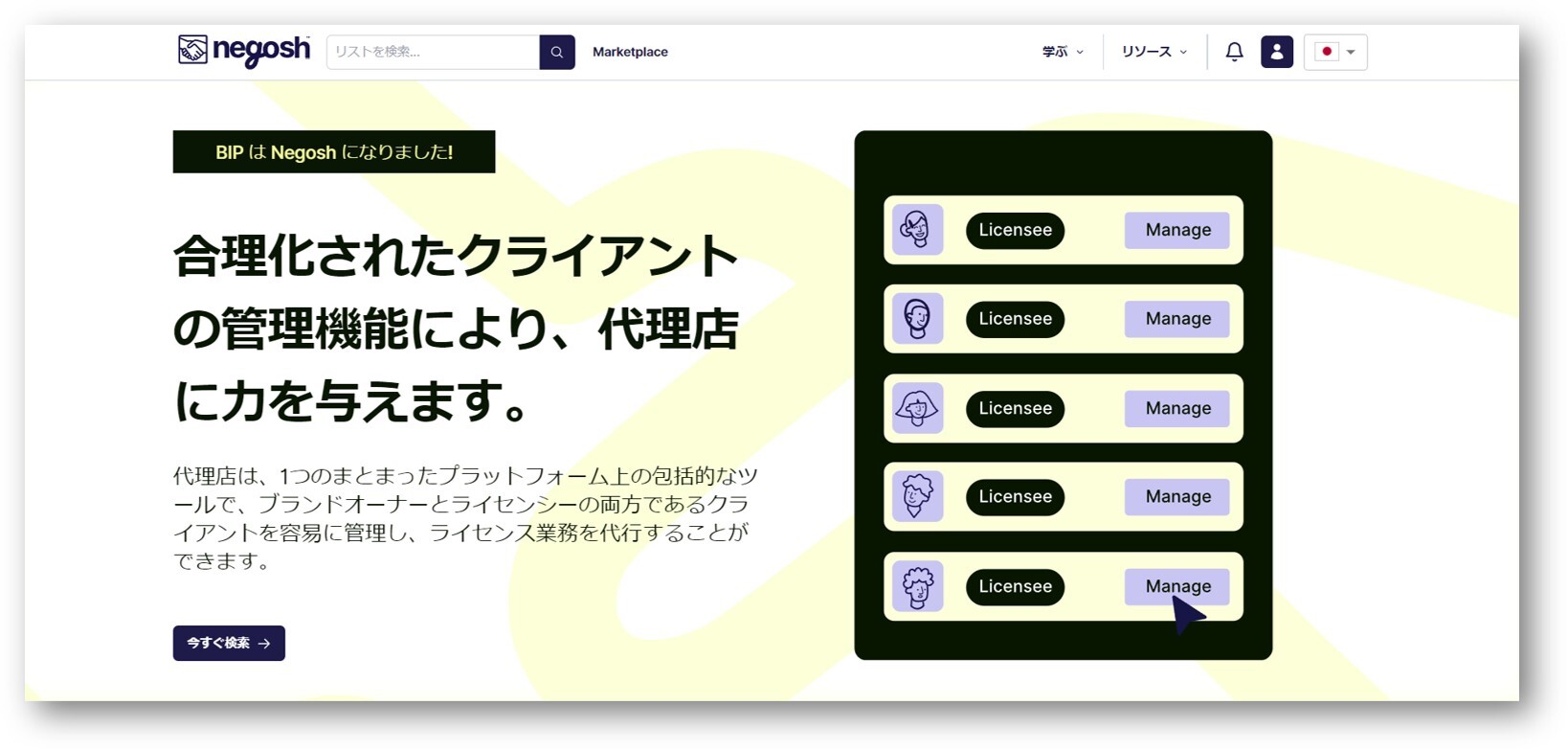Click the fifth licensee avatar icon
The height and width of the screenshot is (750, 1568).
[x=917, y=586]
